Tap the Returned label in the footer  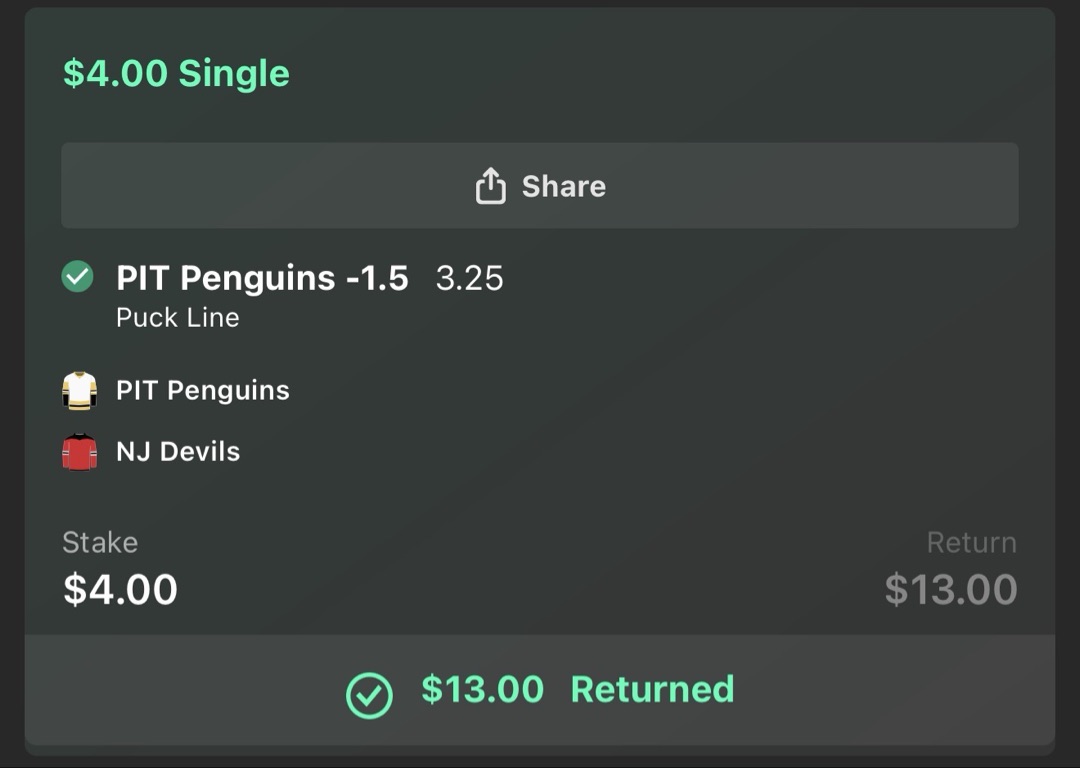(x=652, y=690)
